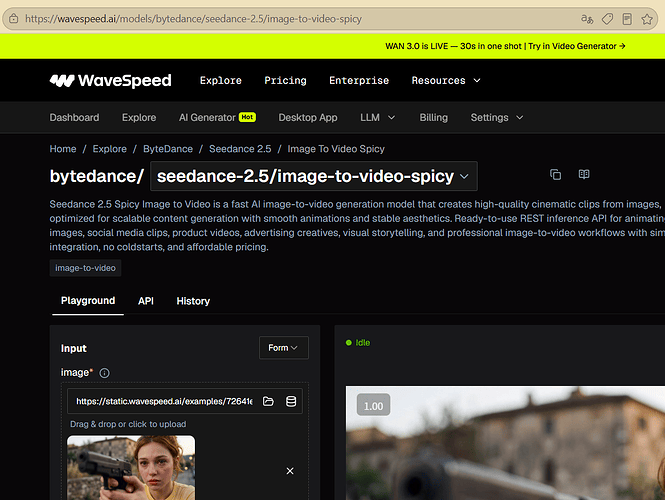The image size is (665, 500).
Task: Click the ByteDance breadcrumb
Action: (x=168, y=149)
